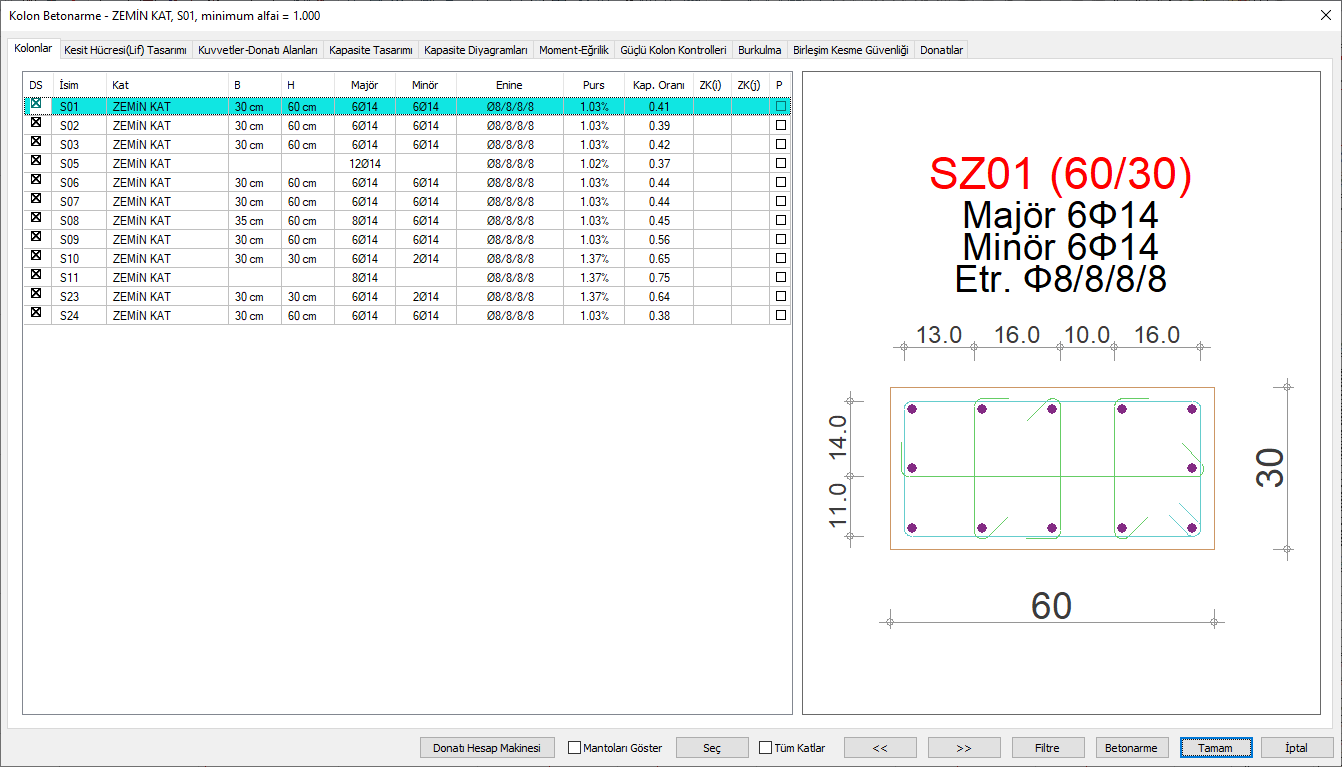Go to previous column with << button

point(880,748)
